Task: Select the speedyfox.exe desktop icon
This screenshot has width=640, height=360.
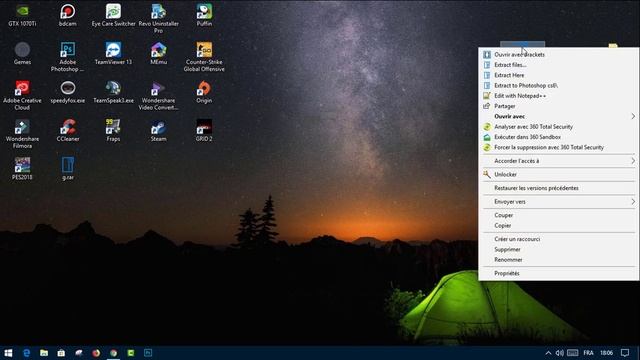Action: 67,92
